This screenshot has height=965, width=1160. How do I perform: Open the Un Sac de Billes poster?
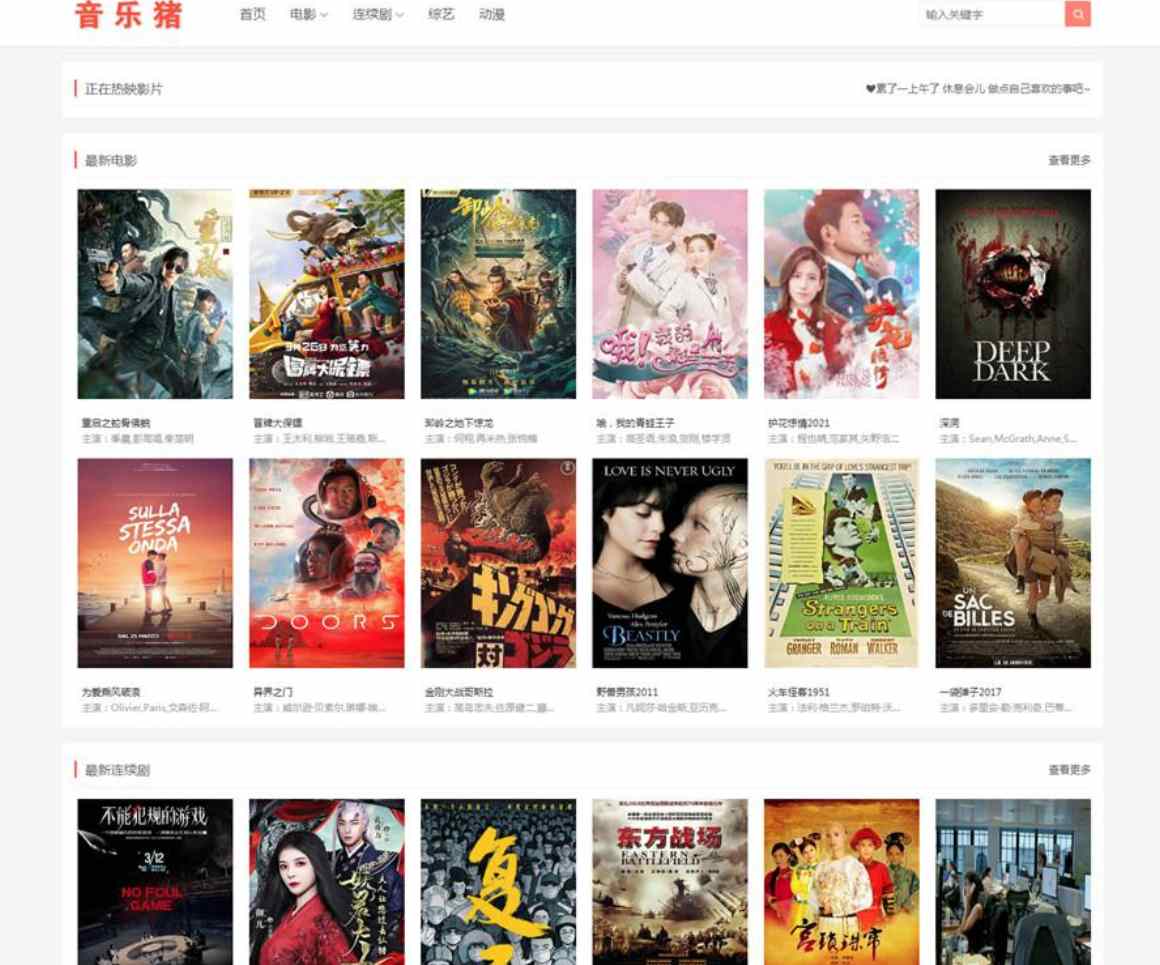pyautogui.click(x=1013, y=563)
